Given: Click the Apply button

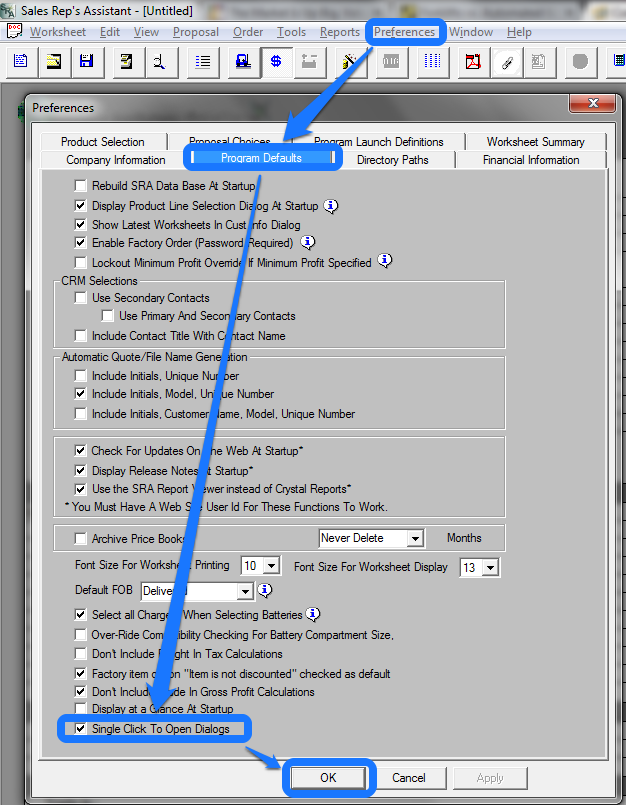Looking at the screenshot, I should (x=490, y=778).
